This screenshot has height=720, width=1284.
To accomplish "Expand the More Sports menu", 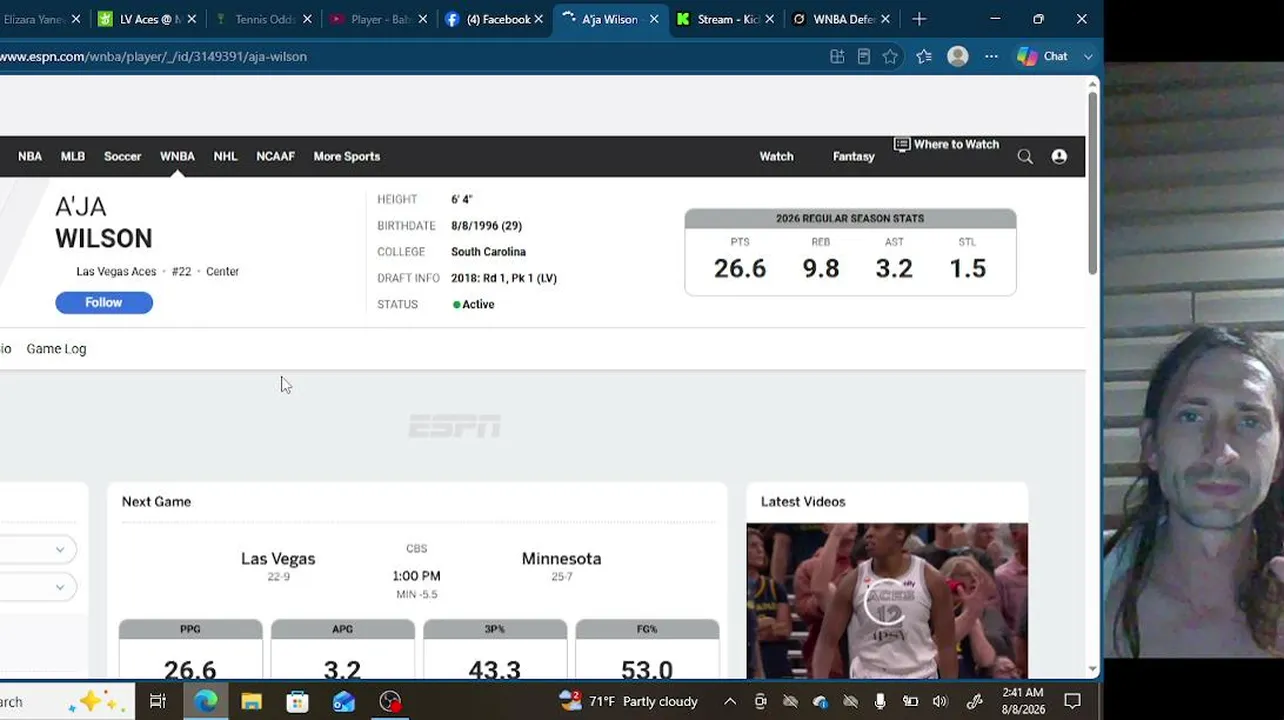I will click(346, 156).
